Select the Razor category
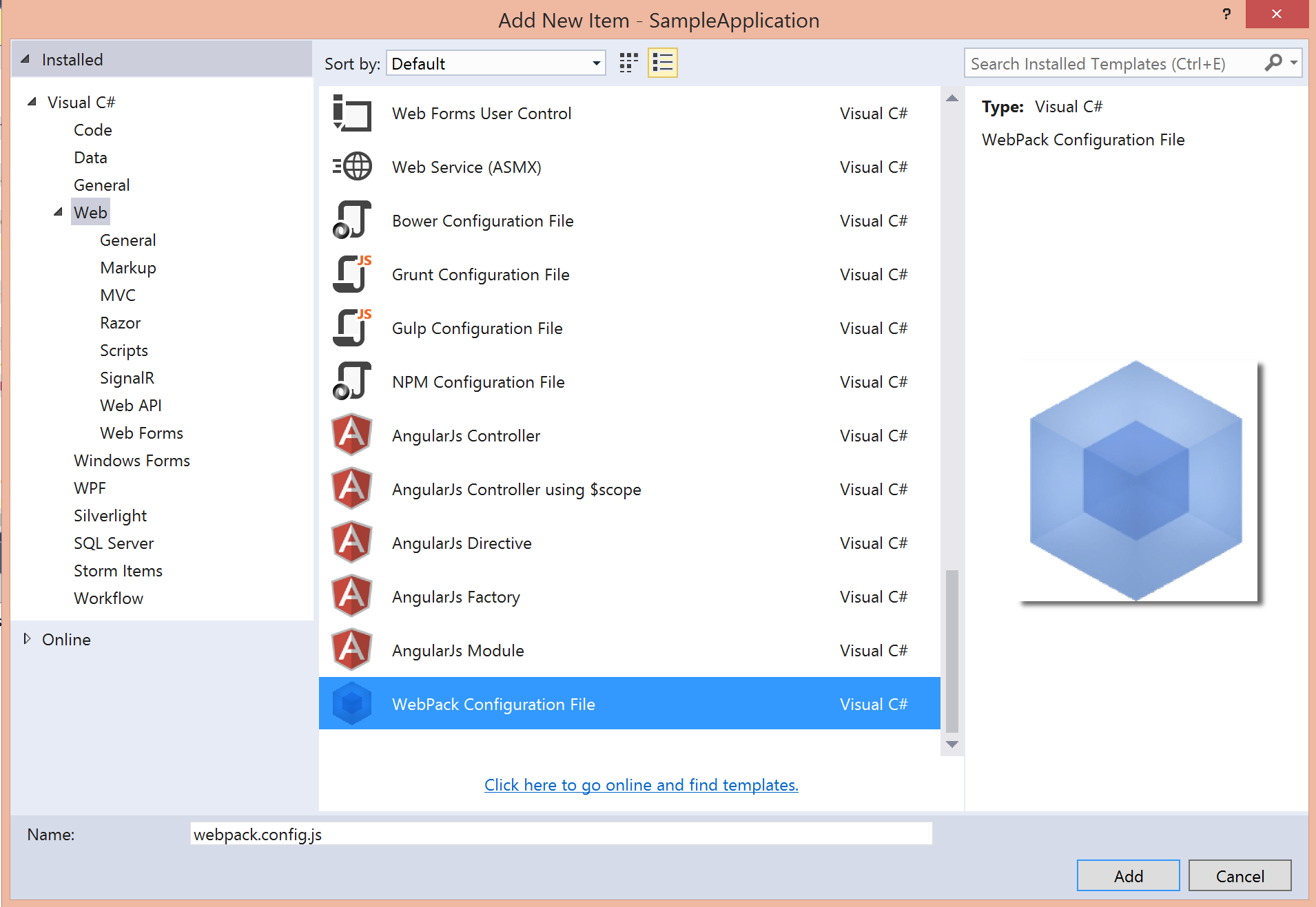 121,322
